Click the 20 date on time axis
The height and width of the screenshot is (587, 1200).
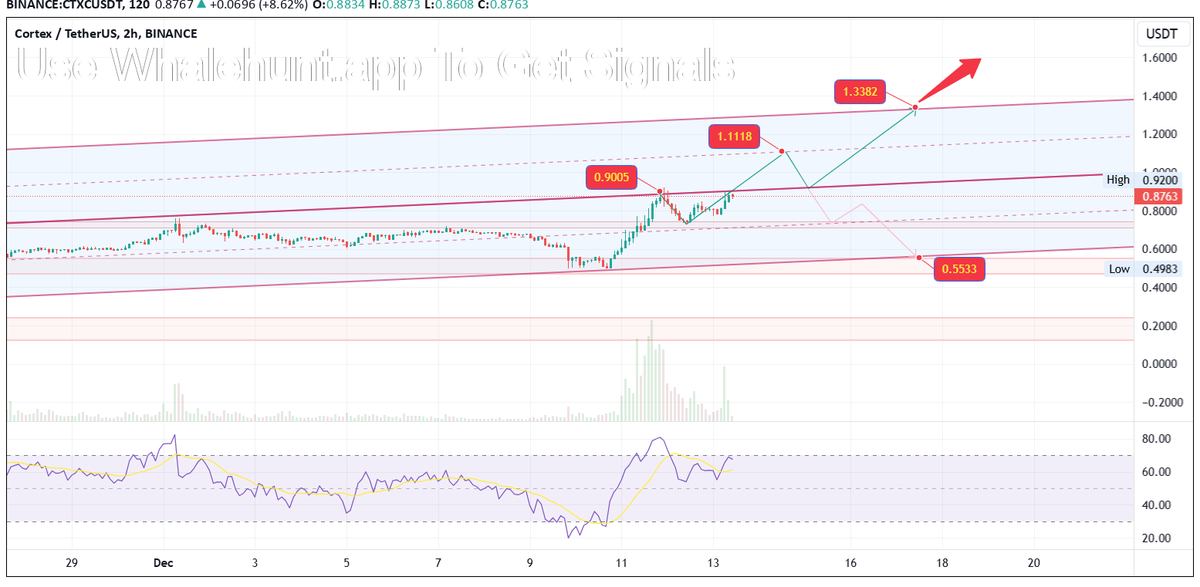tap(1034, 562)
